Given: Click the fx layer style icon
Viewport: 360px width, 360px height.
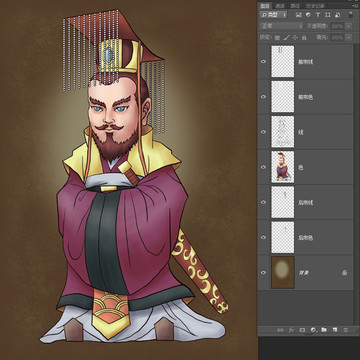Looking at the screenshot, I should 291,330.
